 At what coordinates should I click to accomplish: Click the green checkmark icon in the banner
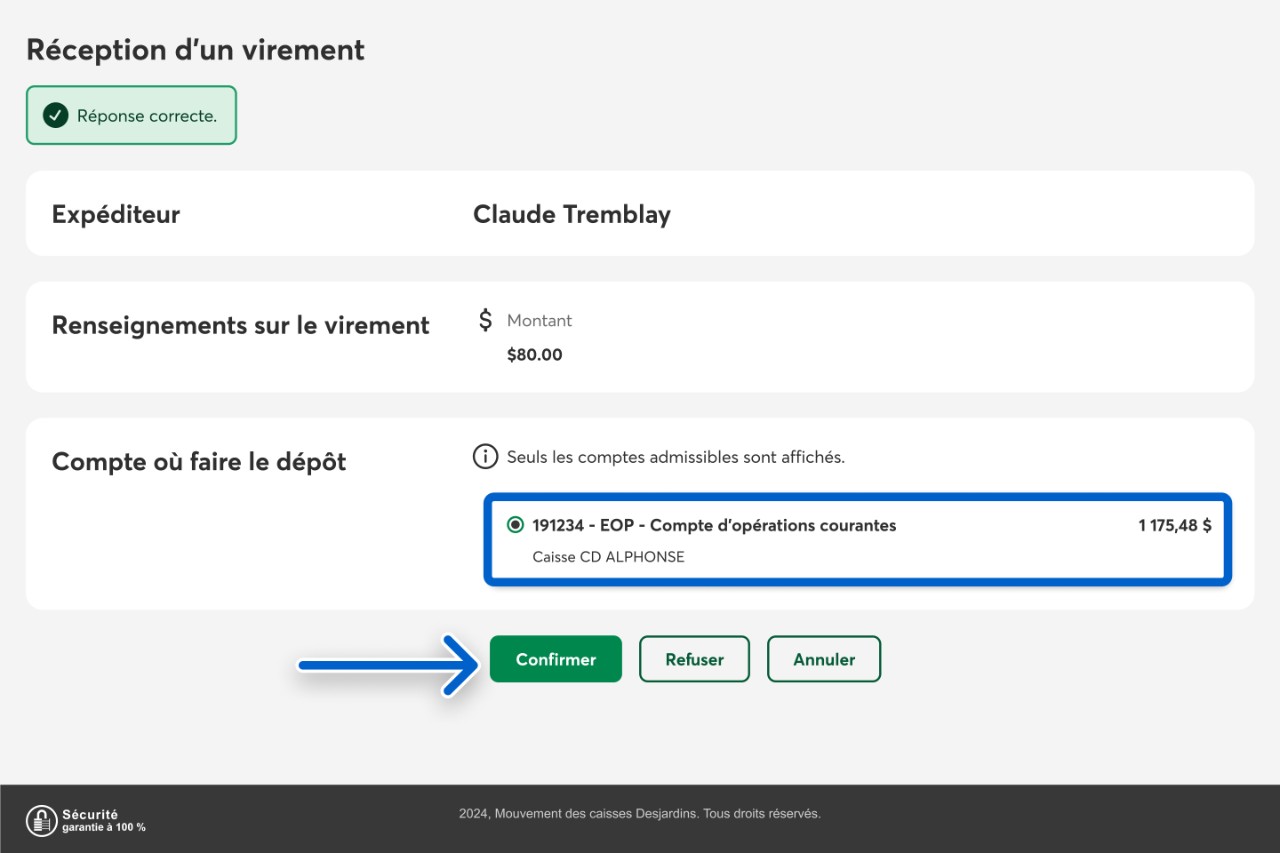click(x=56, y=116)
